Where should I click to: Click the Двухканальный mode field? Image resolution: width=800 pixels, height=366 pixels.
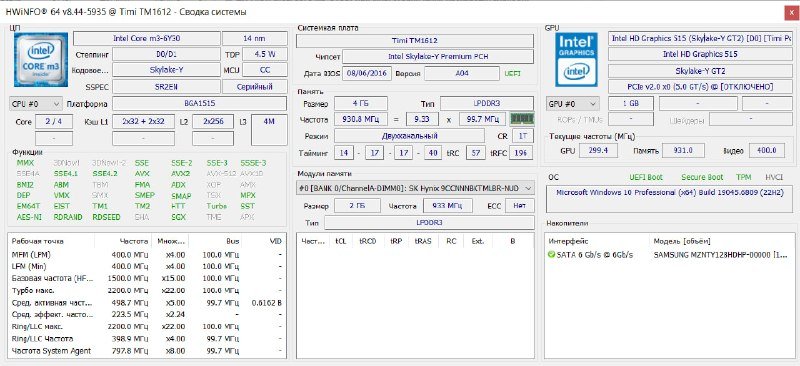[409, 136]
